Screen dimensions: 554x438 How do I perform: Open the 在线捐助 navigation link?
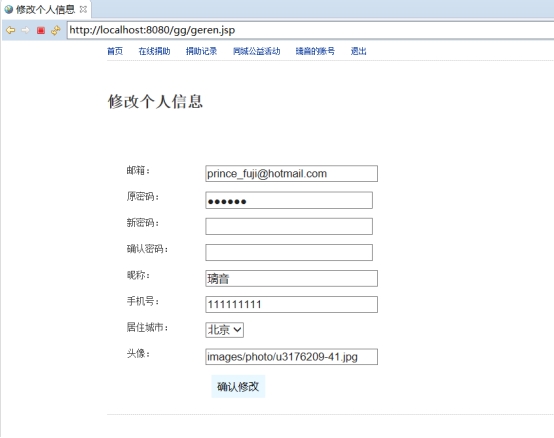pyautogui.click(x=154, y=51)
